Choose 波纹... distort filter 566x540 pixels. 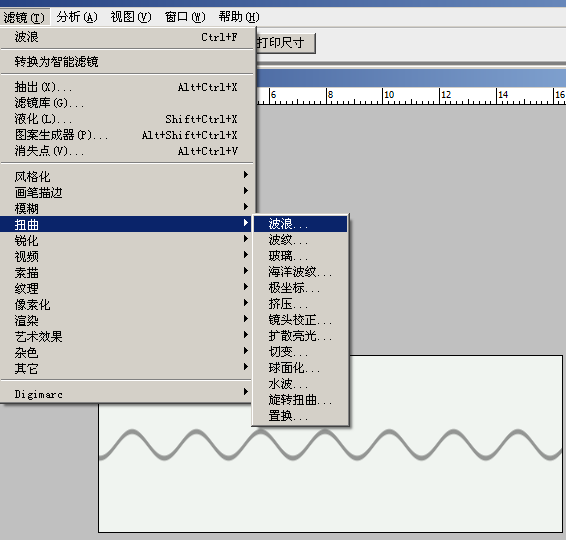click(300, 240)
